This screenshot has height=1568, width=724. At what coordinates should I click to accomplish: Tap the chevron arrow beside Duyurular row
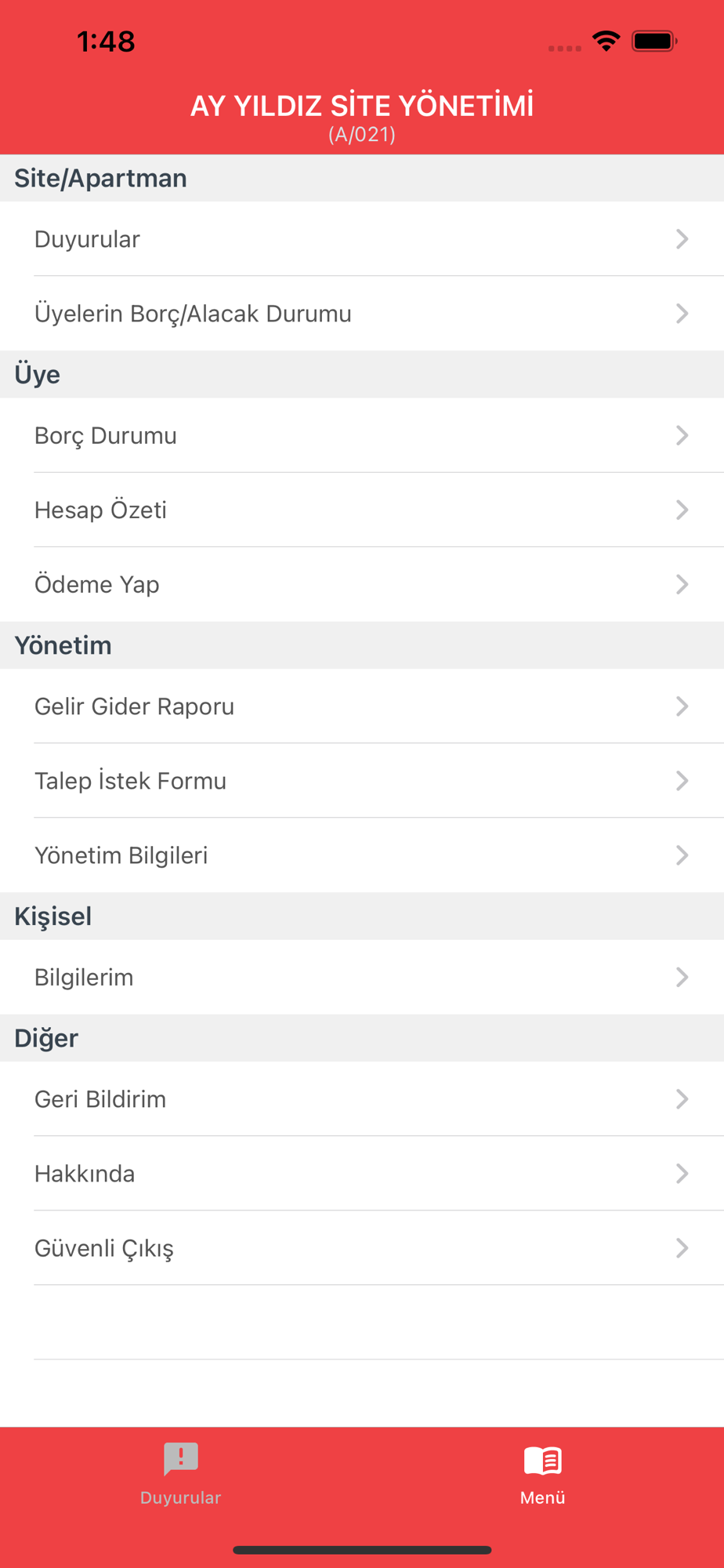tap(682, 239)
